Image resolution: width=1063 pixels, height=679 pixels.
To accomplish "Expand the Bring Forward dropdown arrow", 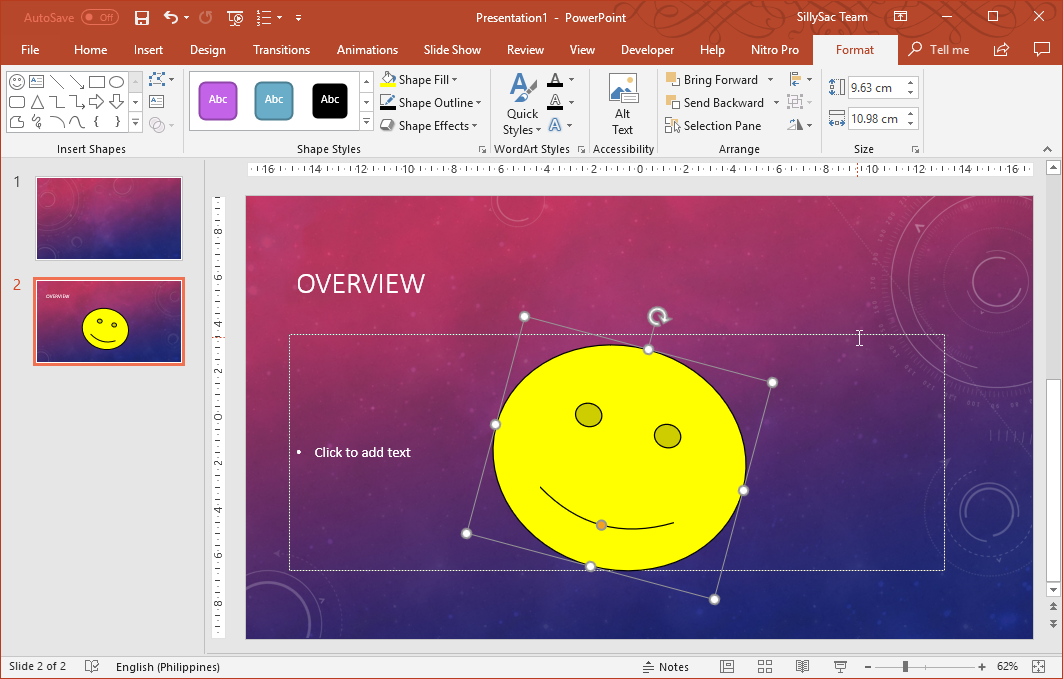I will tap(771, 79).
